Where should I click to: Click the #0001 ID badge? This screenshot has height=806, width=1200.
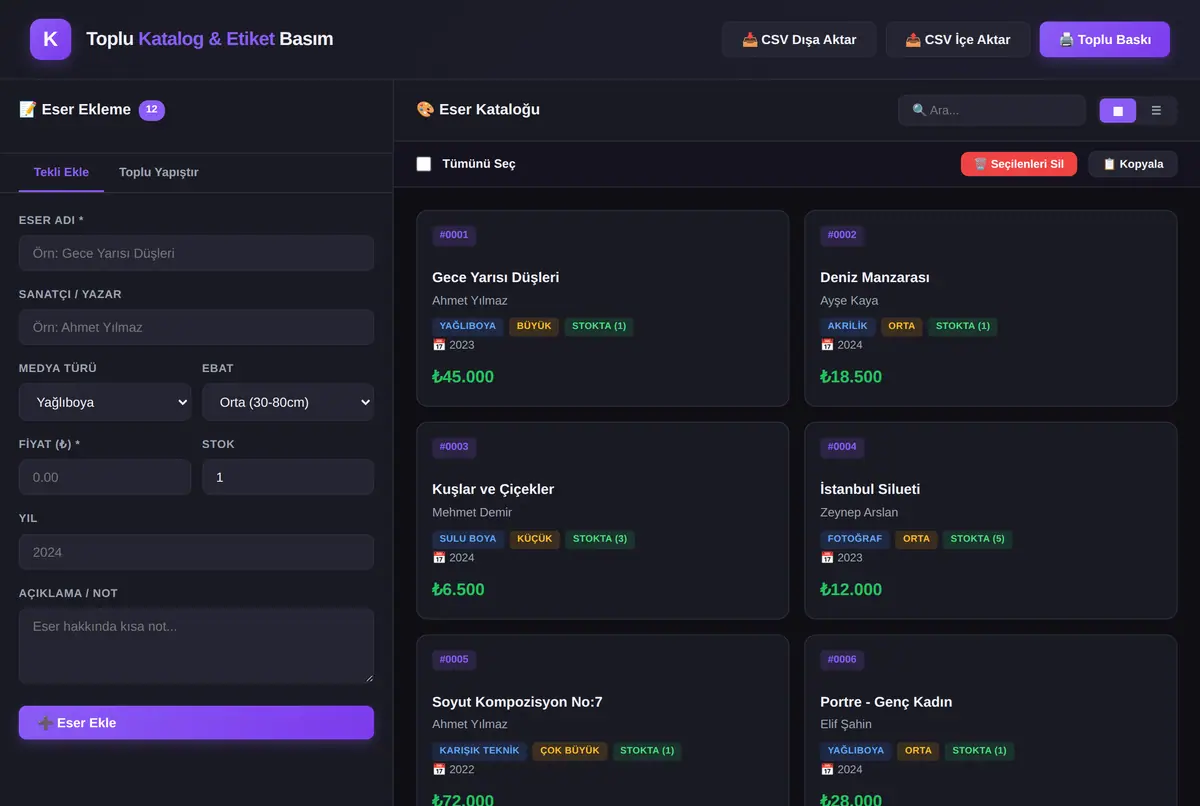click(454, 235)
